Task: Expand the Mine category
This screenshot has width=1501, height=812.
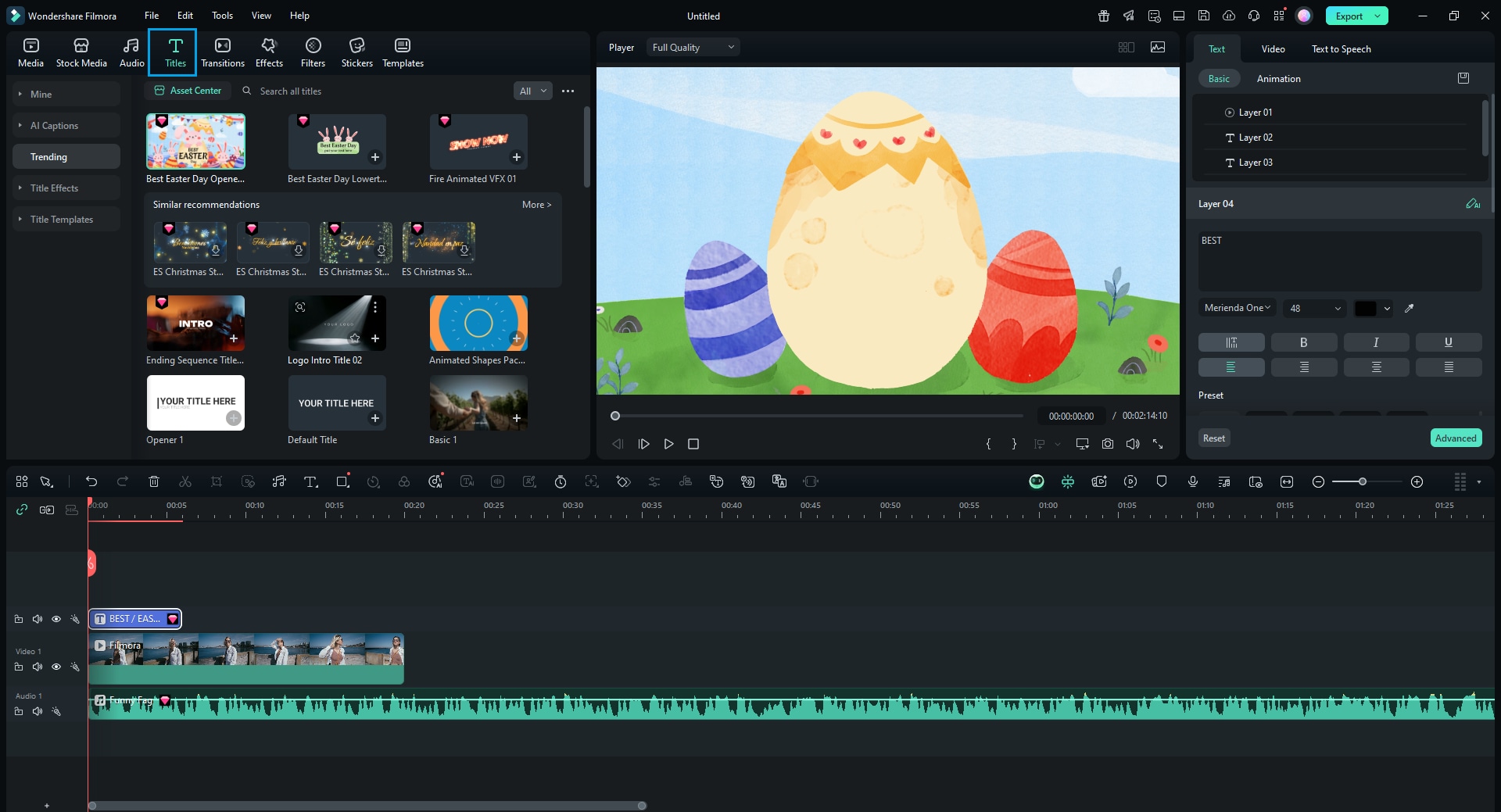Action: pyautogui.click(x=66, y=94)
